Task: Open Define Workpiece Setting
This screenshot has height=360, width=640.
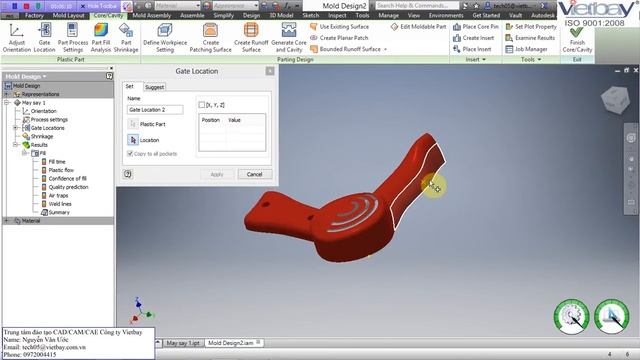Action: coord(165,38)
